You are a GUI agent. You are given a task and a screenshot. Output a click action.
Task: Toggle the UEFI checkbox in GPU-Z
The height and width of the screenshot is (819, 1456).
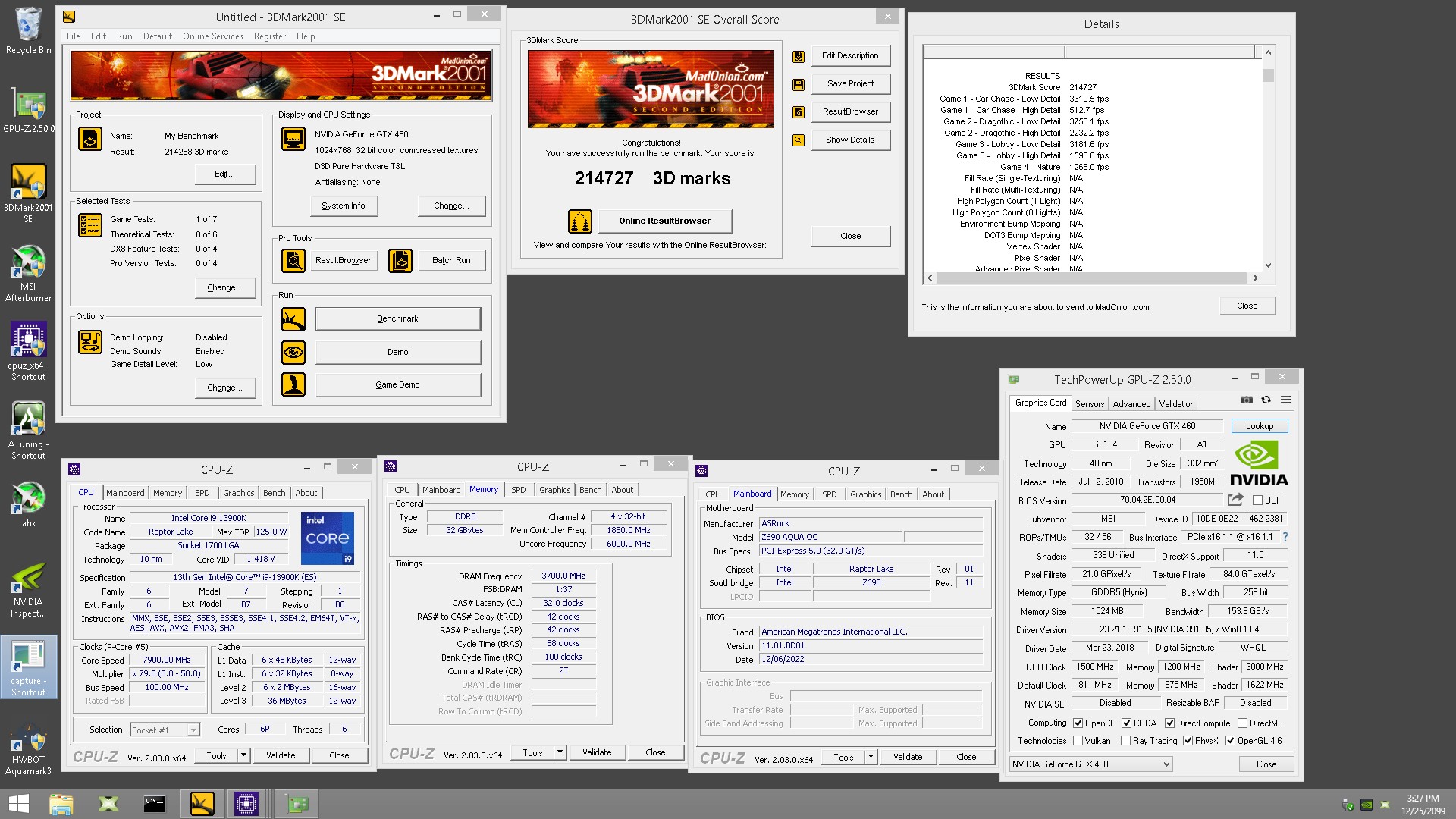[1257, 500]
